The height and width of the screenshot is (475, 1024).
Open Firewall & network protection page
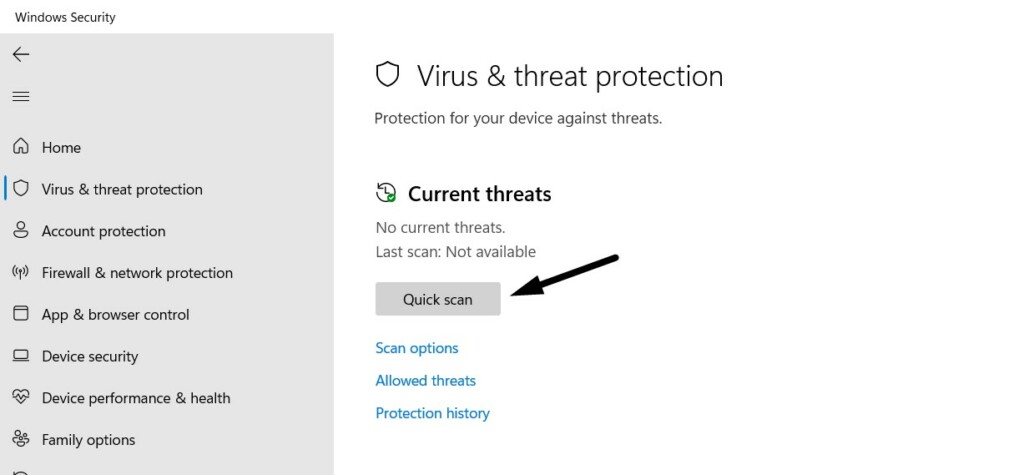pos(137,273)
